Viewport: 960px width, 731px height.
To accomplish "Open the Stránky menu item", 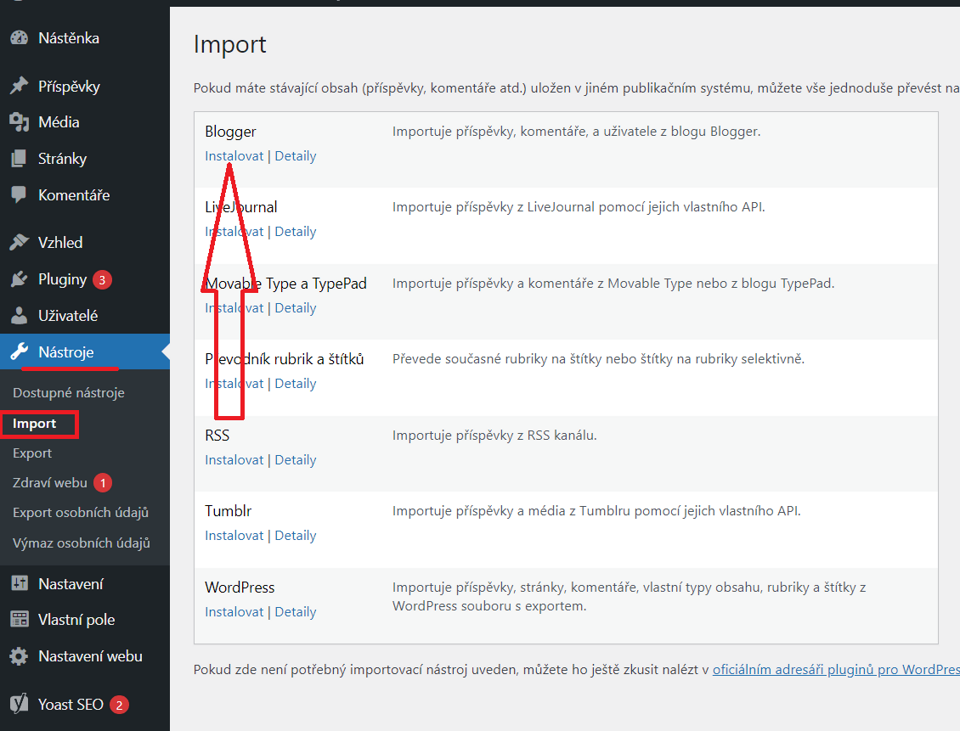I will [x=62, y=159].
